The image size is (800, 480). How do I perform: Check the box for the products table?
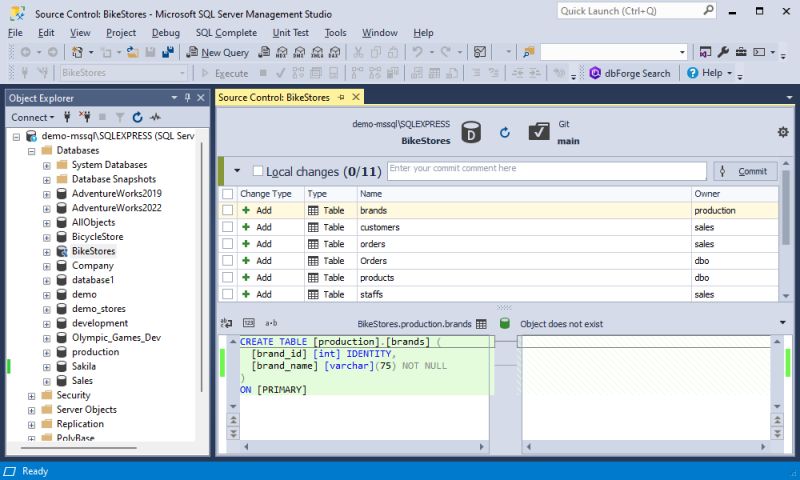point(228,277)
